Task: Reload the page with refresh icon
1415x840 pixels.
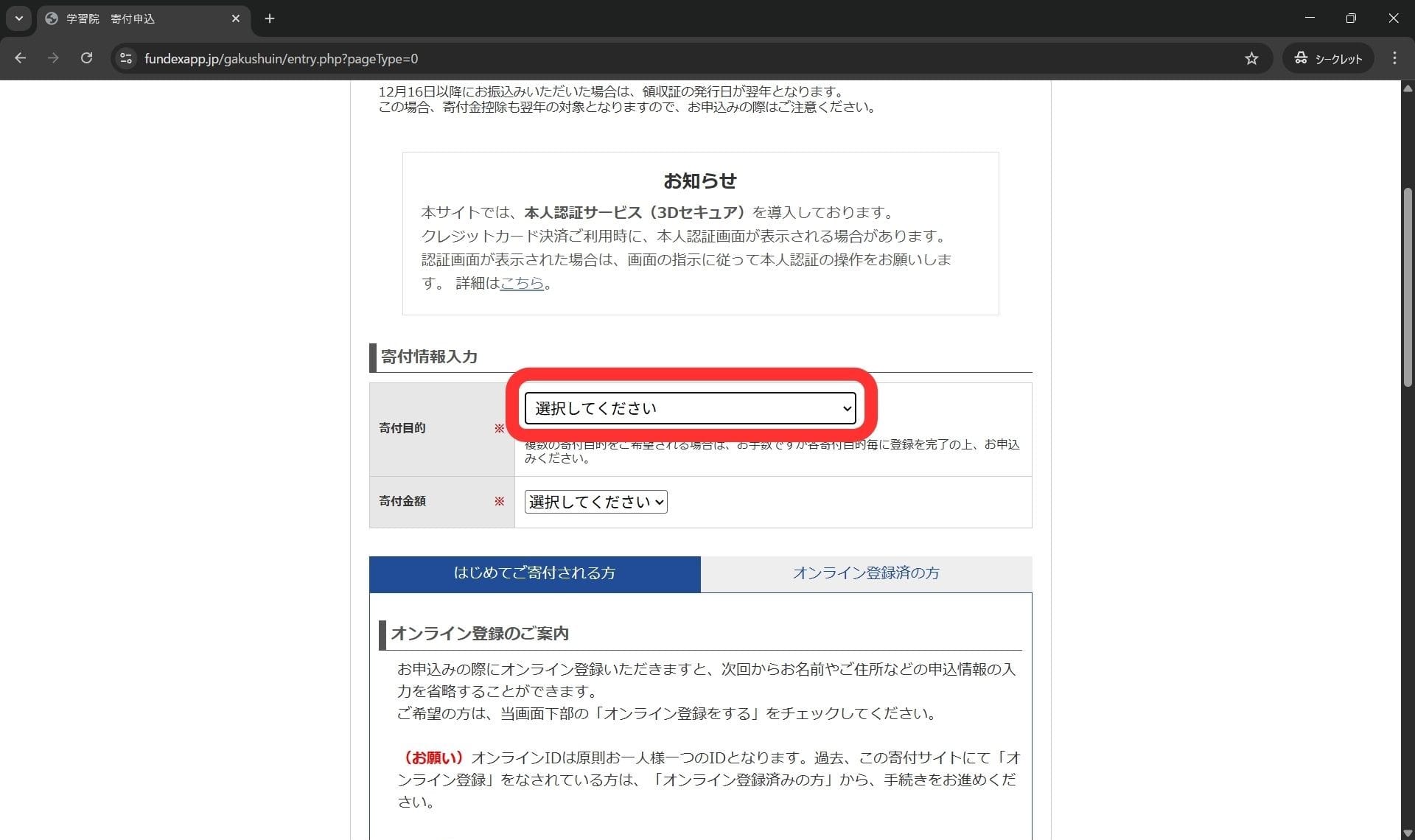Action: (x=86, y=58)
